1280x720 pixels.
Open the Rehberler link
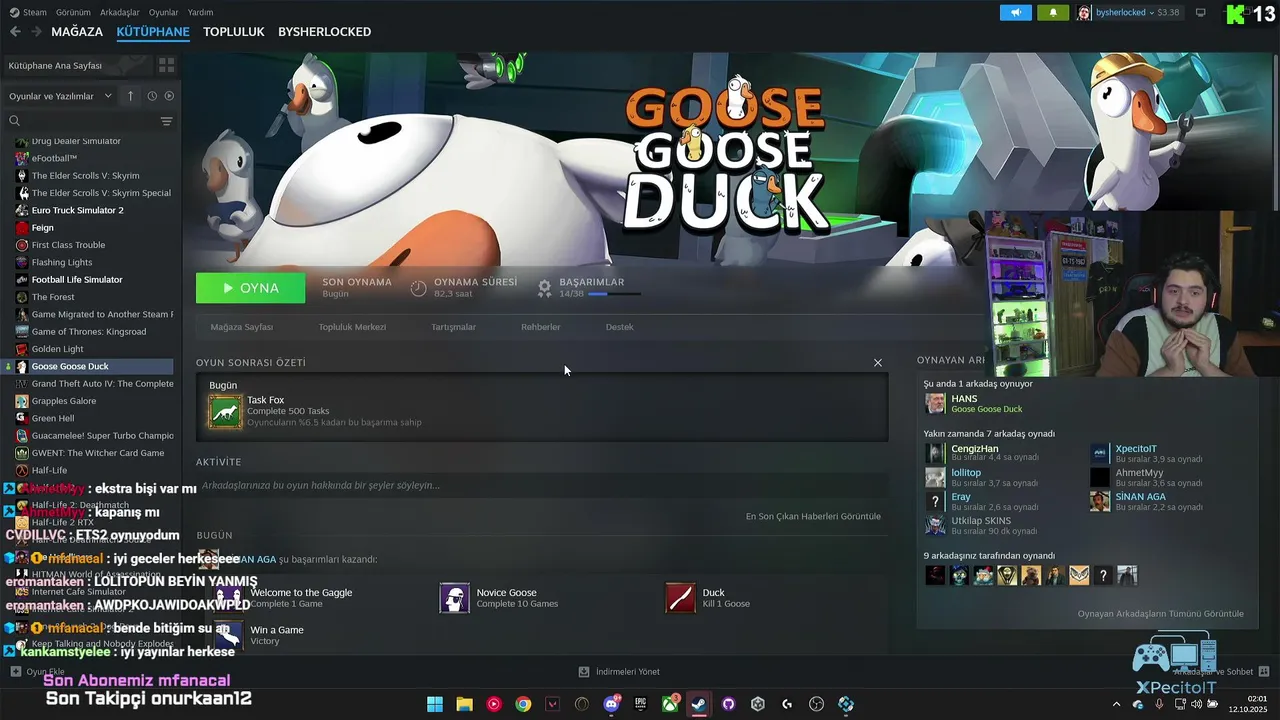coord(540,327)
